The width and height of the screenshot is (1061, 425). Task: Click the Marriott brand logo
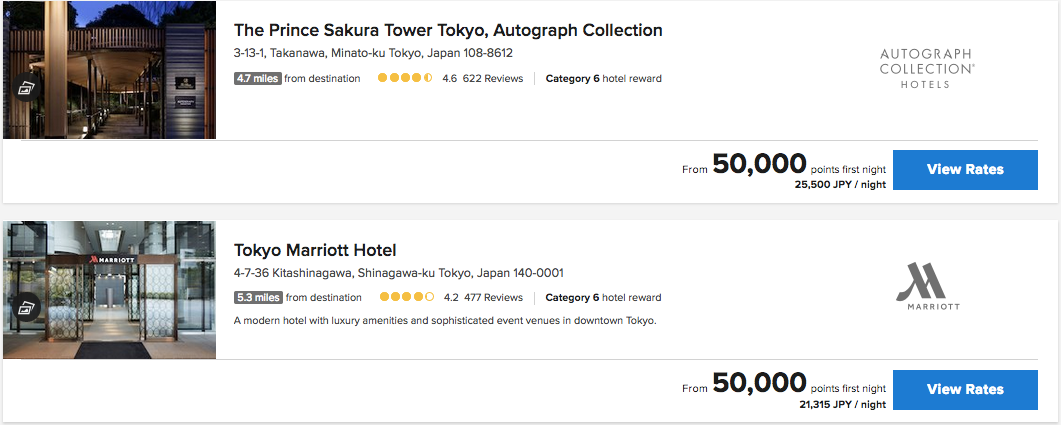pyautogui.click(x=926, y=287)
